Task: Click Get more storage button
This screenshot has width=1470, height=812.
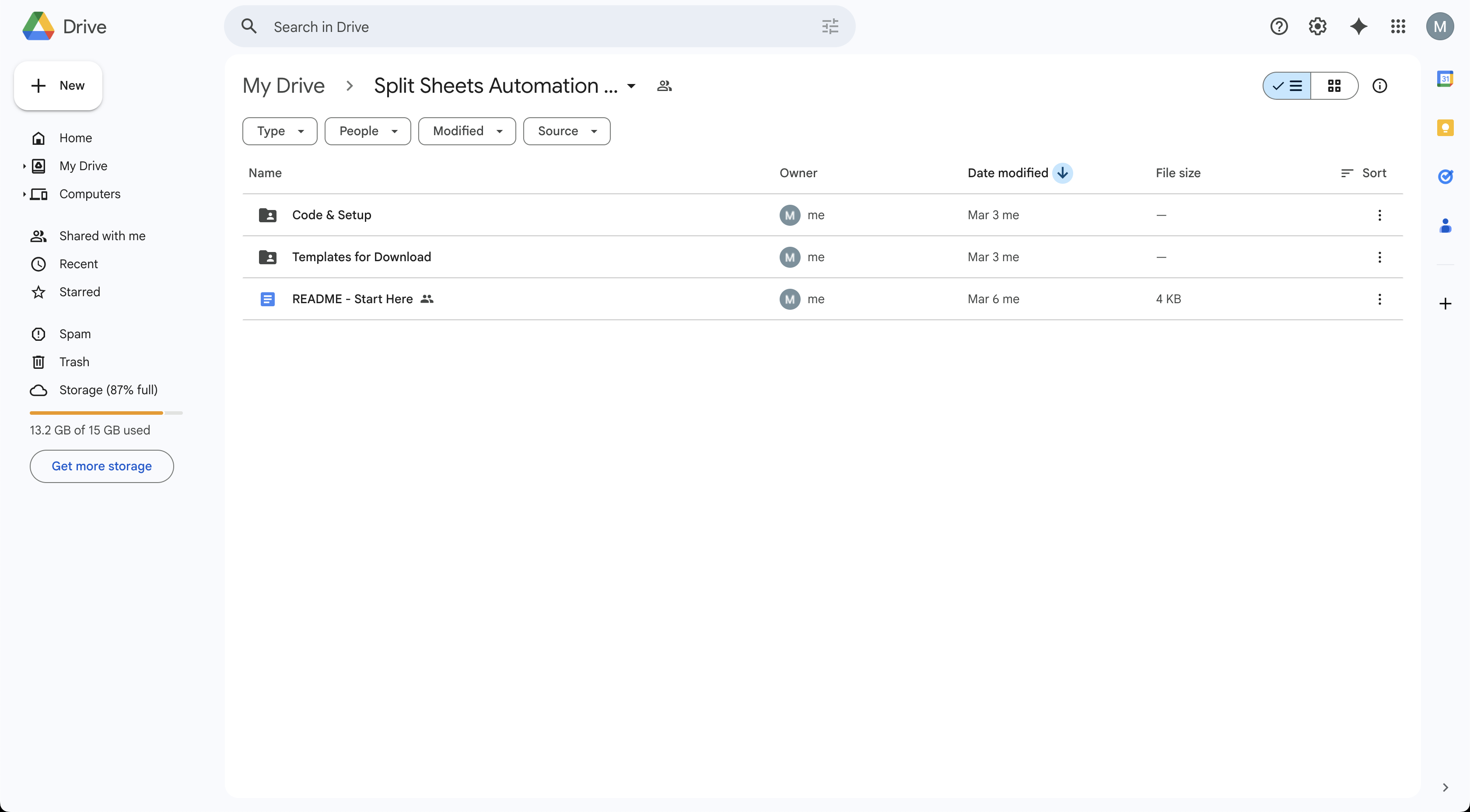Action: click(x=101, y=466)
